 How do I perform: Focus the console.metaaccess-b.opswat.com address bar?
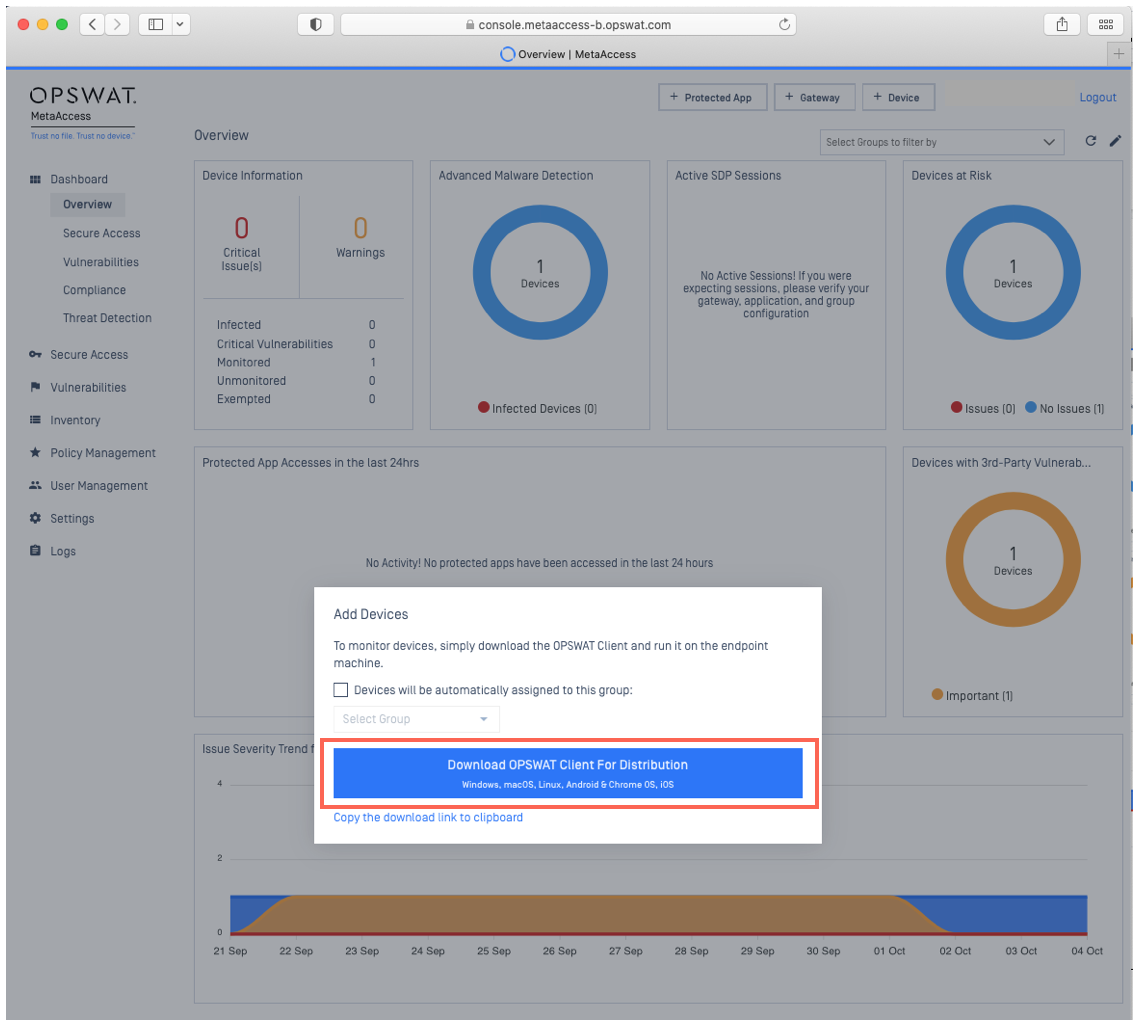568,25
